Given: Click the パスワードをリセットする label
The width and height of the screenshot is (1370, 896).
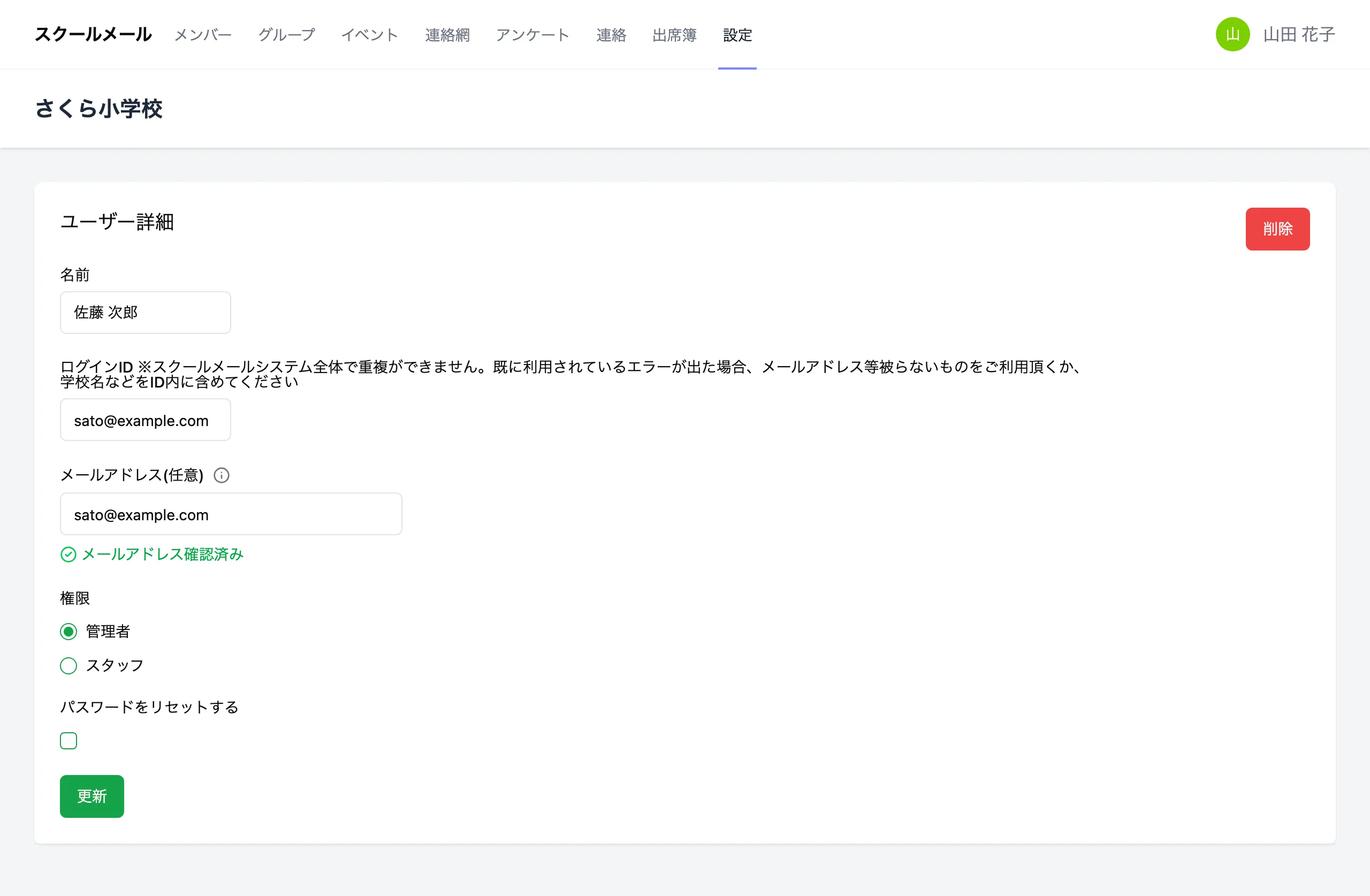Looking at the screenshot, I should 150,707.
